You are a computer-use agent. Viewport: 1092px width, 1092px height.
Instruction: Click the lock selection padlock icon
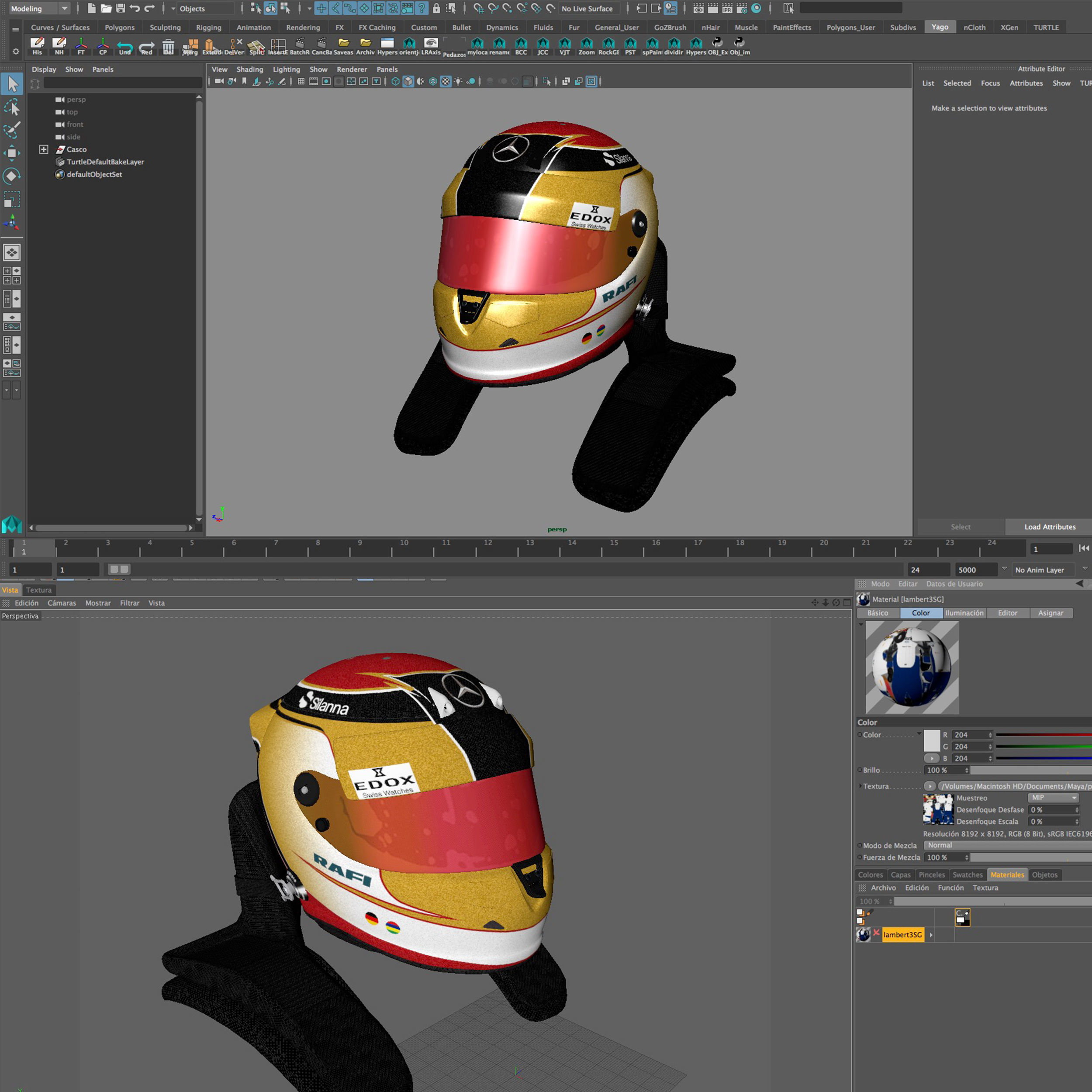pyautogui.click(x=436, y=8)
